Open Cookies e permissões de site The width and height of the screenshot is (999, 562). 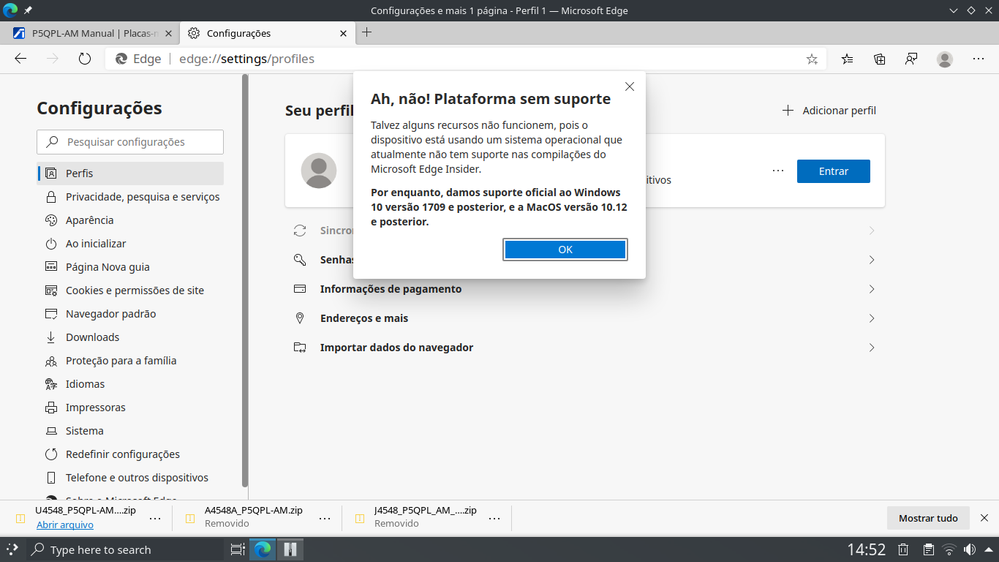(x=130, y=290)
